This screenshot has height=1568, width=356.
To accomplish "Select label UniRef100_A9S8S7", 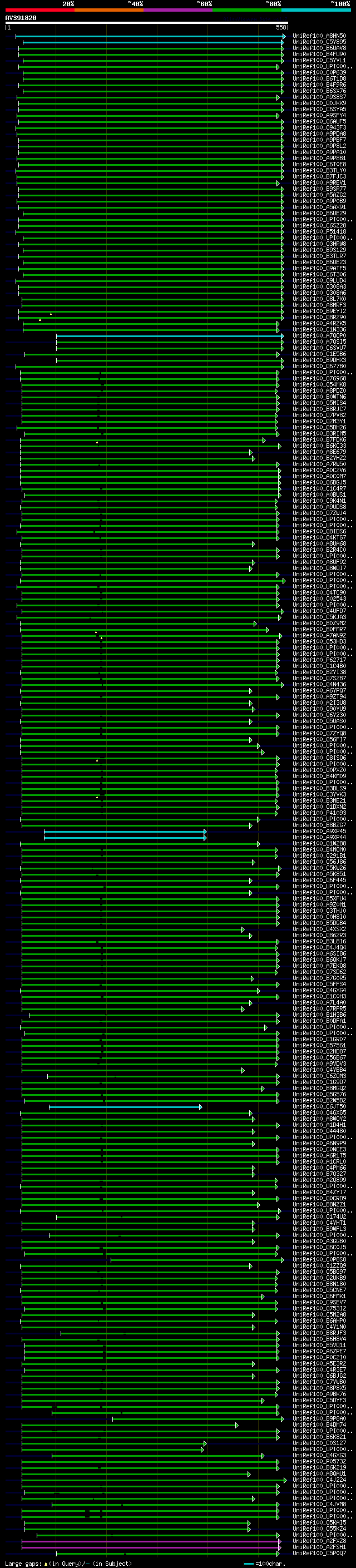I will [x=319, y=97].
